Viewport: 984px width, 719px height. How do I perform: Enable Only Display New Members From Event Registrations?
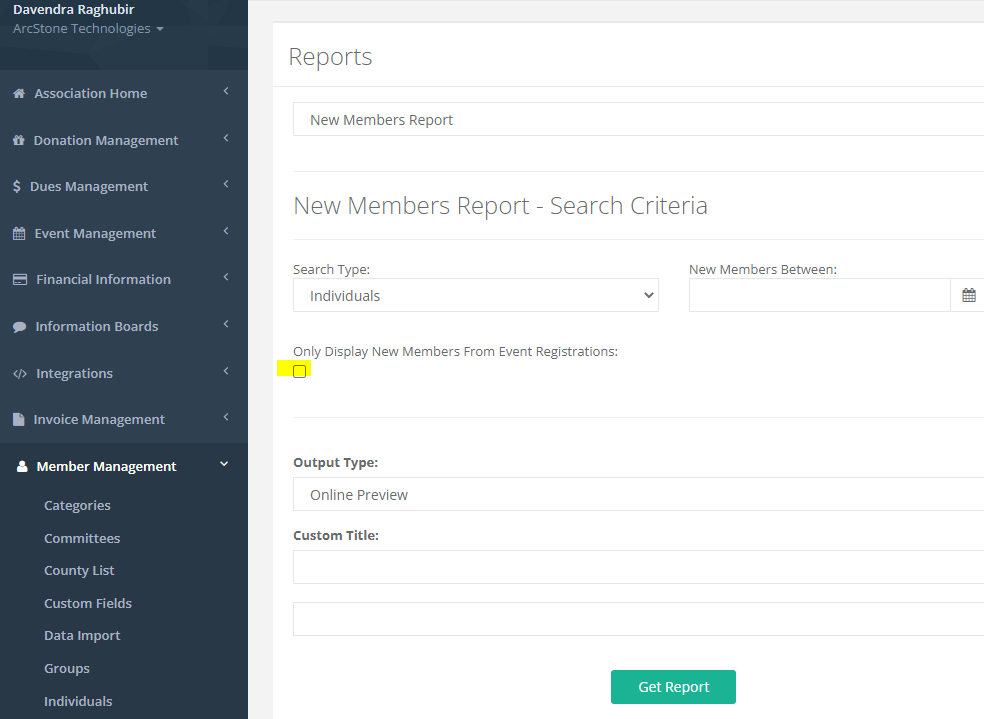(x=299, y=371)
